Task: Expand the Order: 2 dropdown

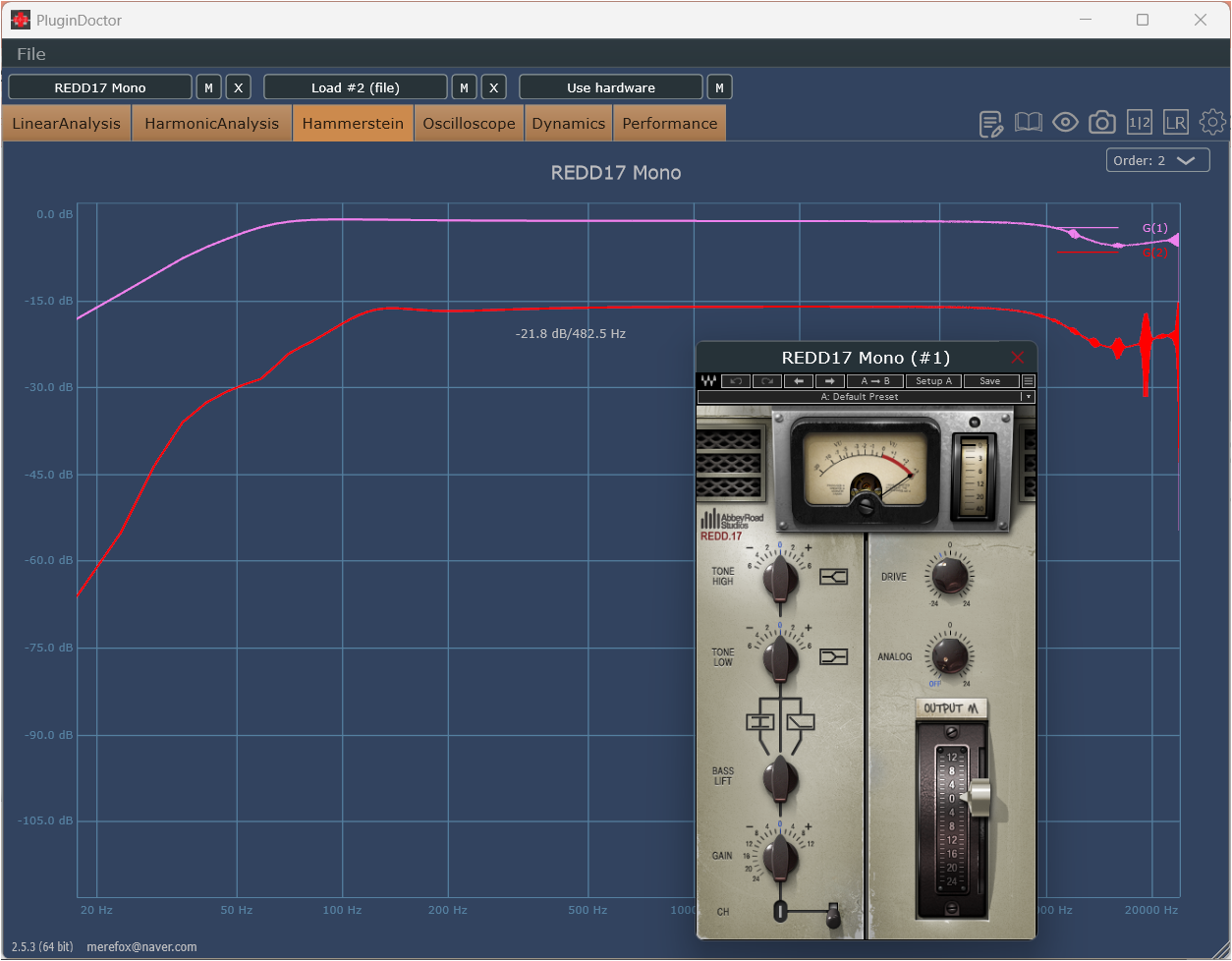Action: 1157,160
